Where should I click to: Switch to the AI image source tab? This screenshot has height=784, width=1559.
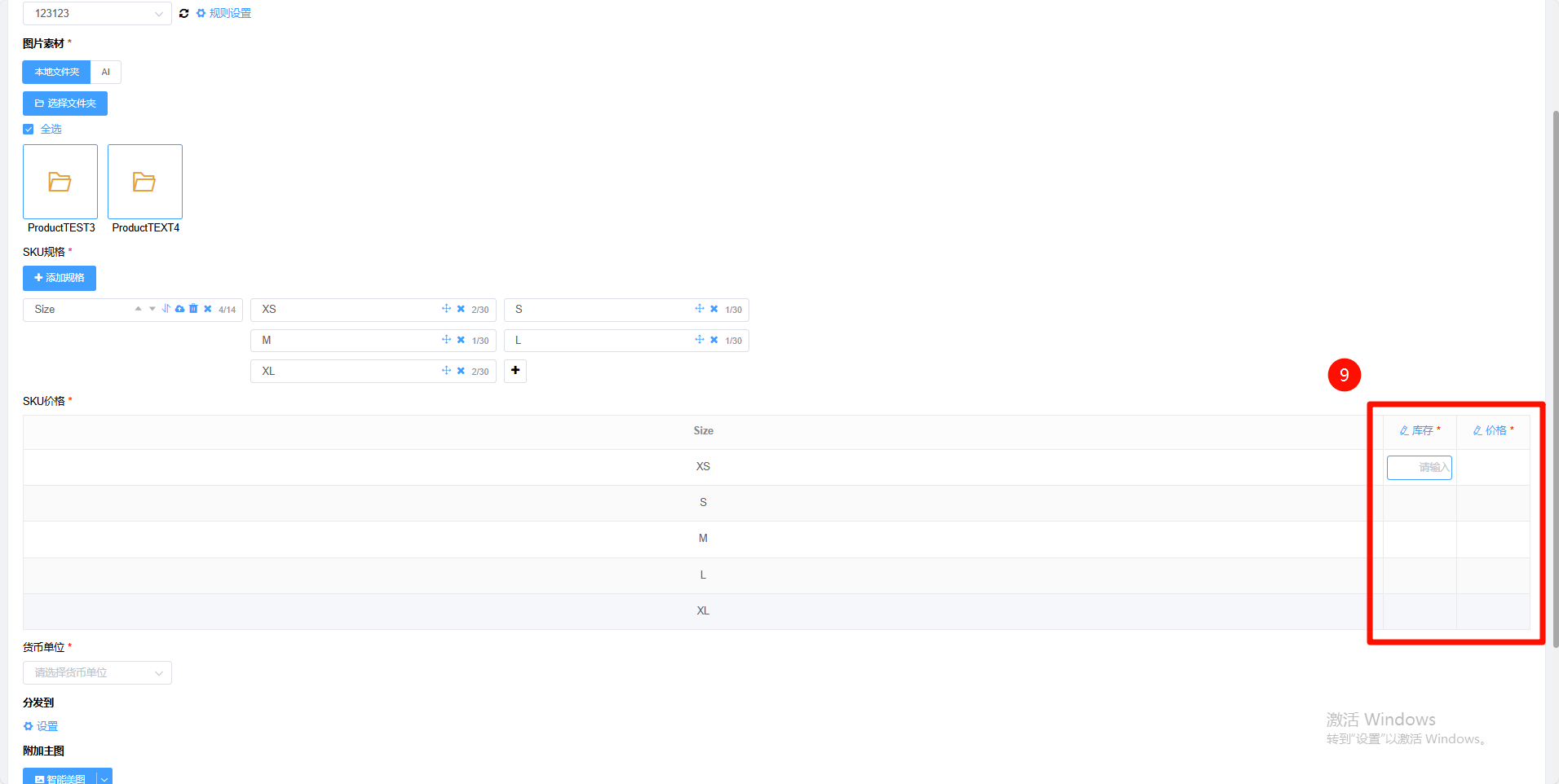pyautogui.click(x=106, y=72)
